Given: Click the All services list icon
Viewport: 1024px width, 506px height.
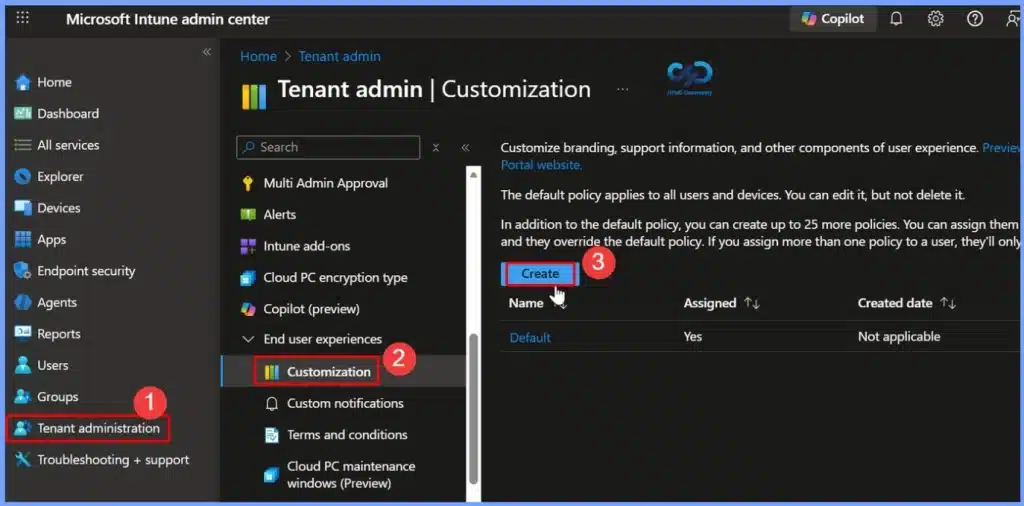Looking at the screenshot, I should (x=23, y=145).
